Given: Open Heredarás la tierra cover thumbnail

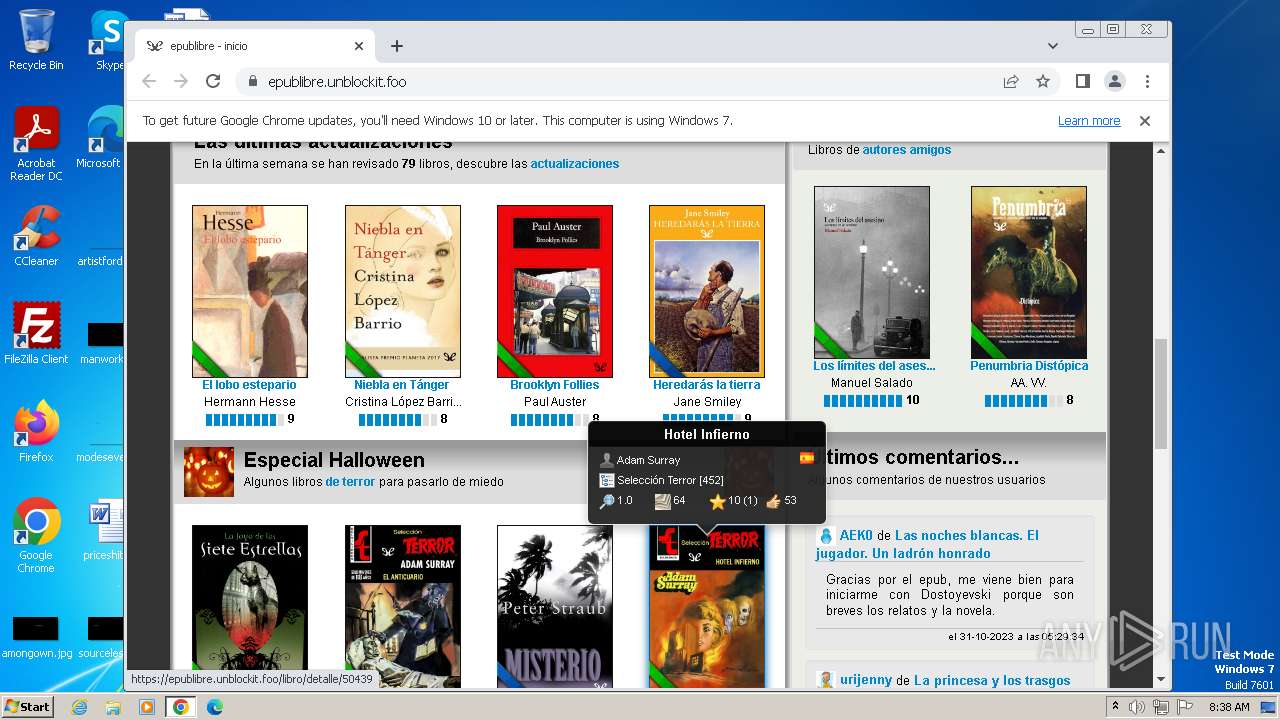Looking at the screenshot, I should pos(707,291).
